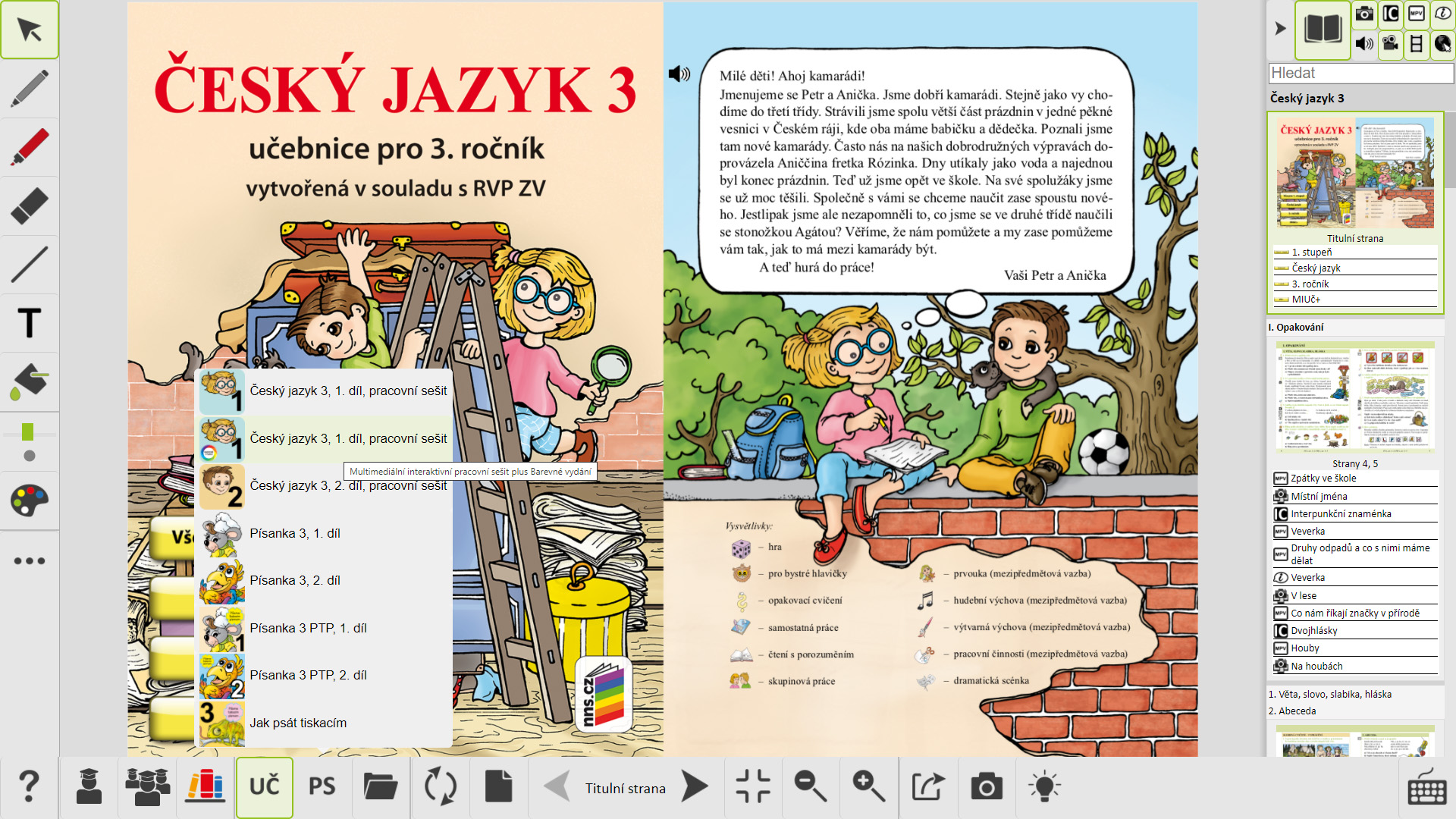Open more tools with three dots
Image resolution: width=1456 pixels, height=819 pixels.
(x=30, y=560)
